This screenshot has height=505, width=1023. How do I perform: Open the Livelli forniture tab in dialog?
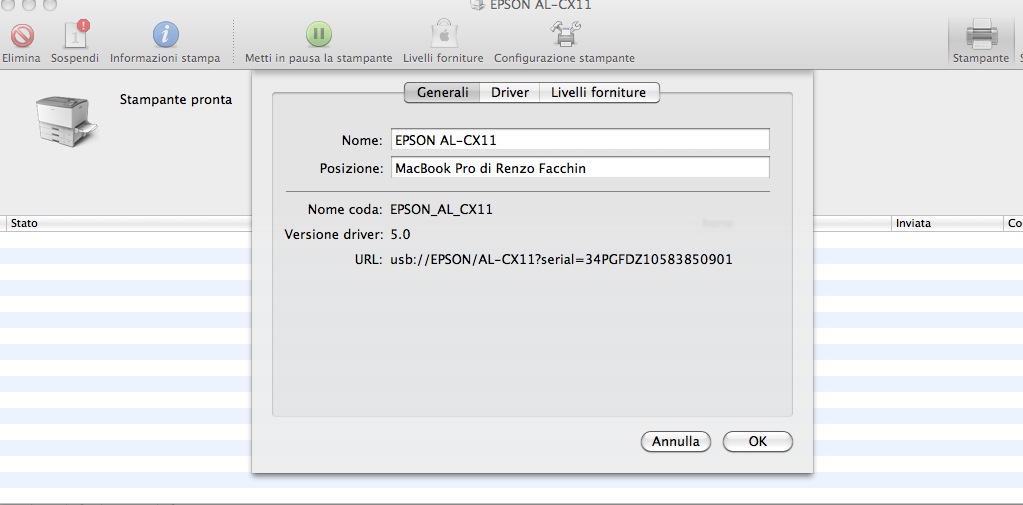599,93
